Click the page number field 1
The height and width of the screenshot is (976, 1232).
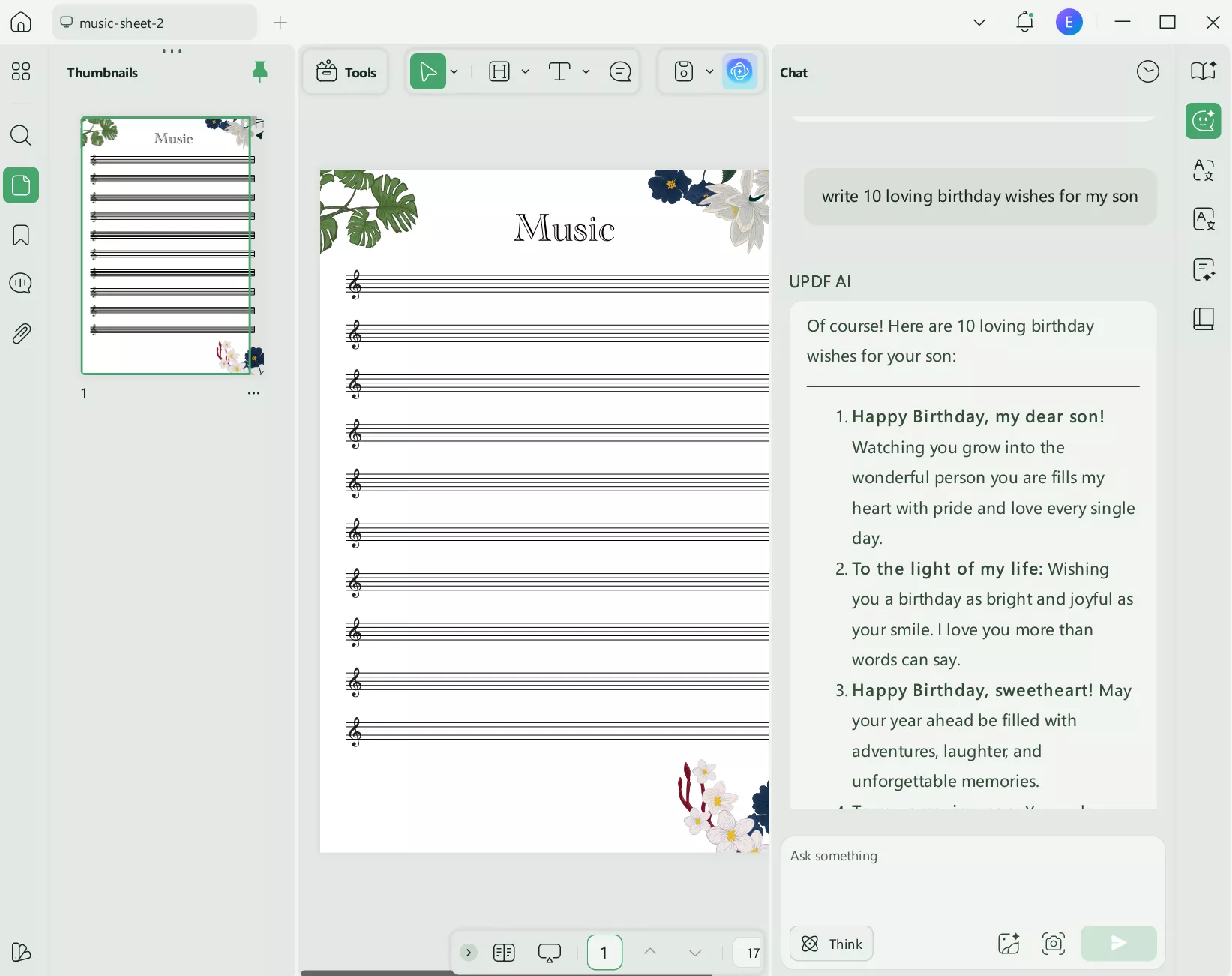[604, 953]
